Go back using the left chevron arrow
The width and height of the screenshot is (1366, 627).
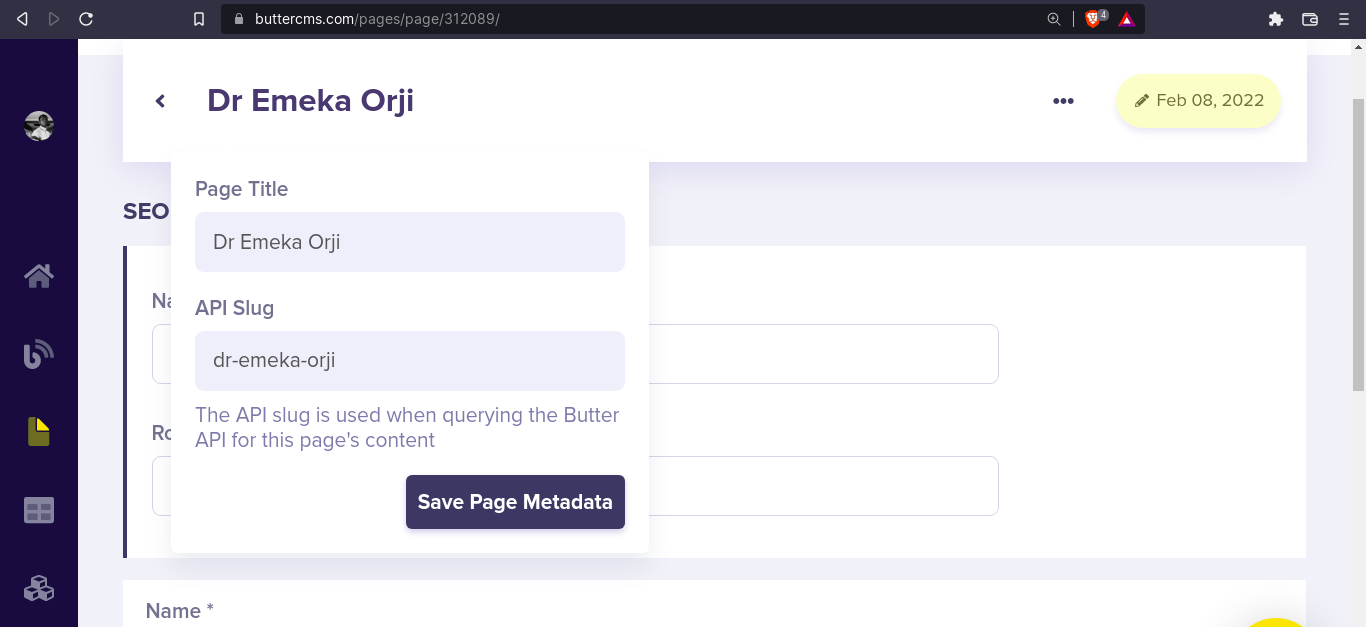(x=160, y=101)
